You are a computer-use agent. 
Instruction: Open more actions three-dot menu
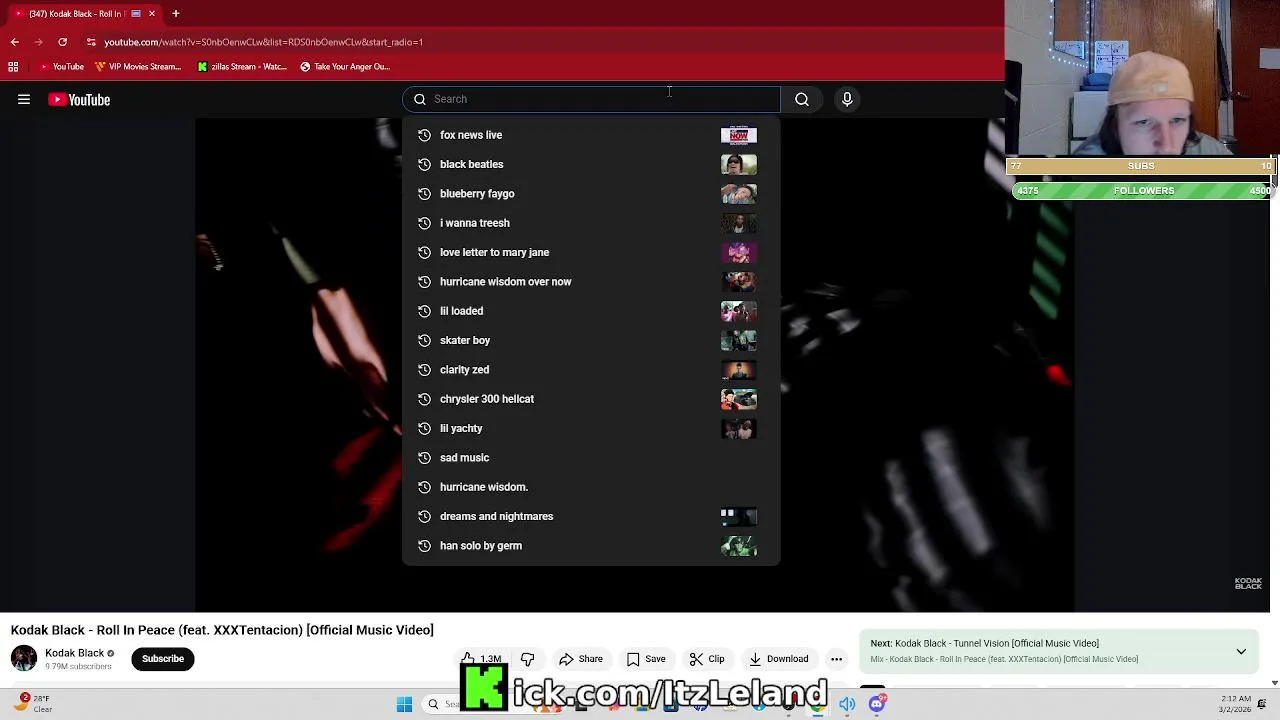pos(836,659)
